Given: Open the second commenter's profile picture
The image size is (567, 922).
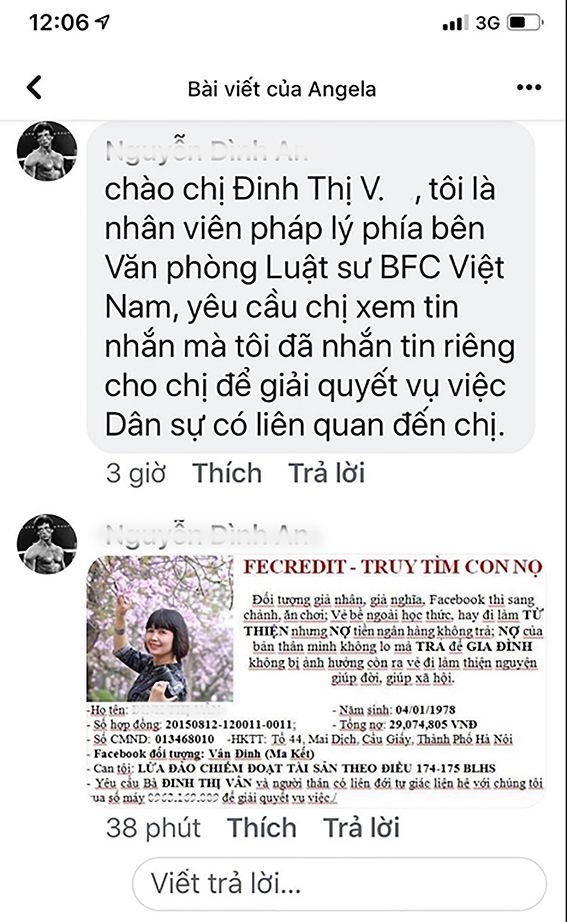Looking at the screenshot, I should coord(47,544).
